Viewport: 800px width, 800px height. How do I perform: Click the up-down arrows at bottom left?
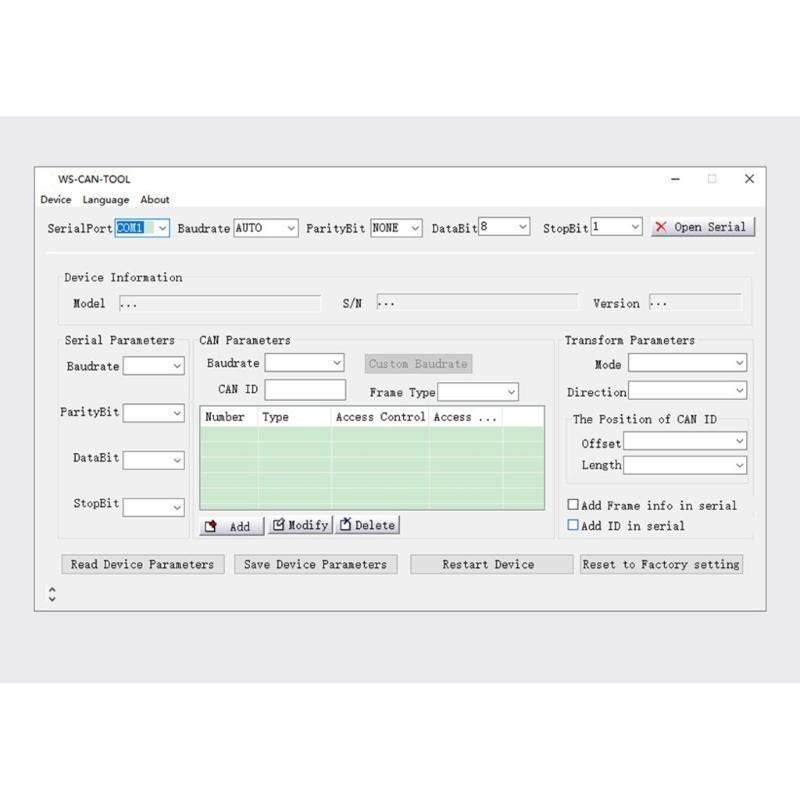click(x=52, y=594)
